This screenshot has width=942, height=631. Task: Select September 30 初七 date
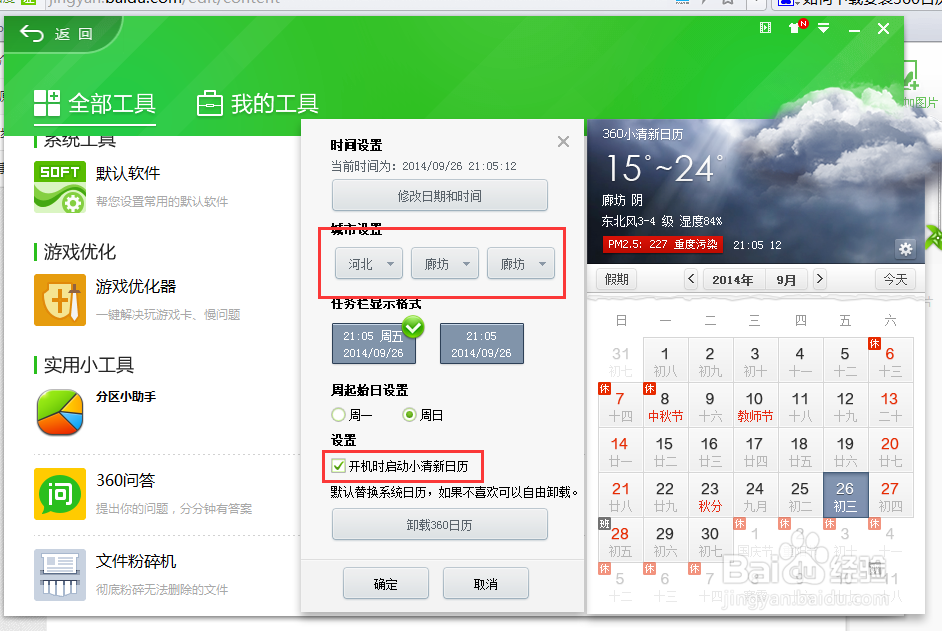pyautogui.click(x=710, y=540)
